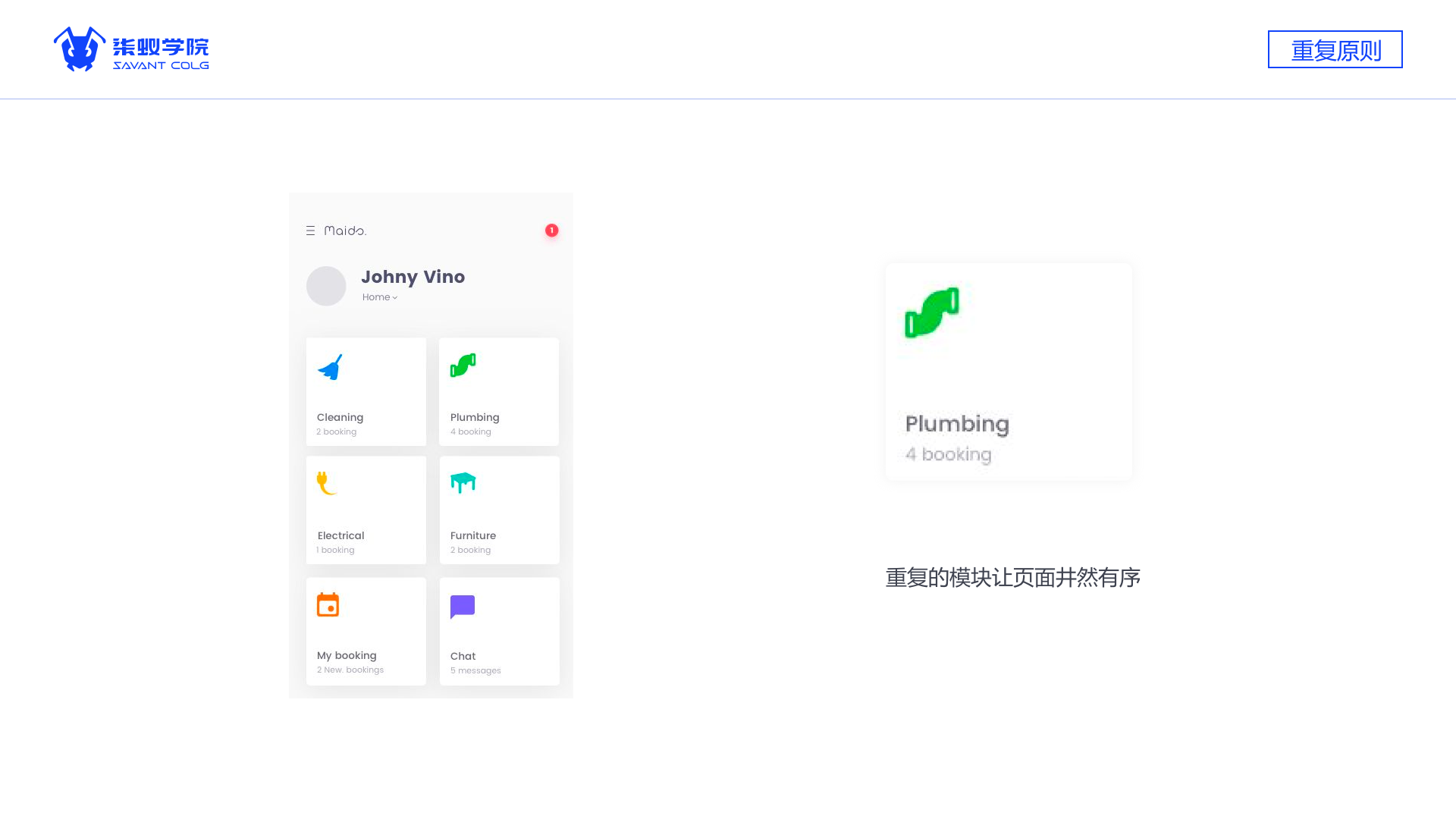Click the Johny Vino name heading
Screen dimensions: 1456x819
[413, 277]
